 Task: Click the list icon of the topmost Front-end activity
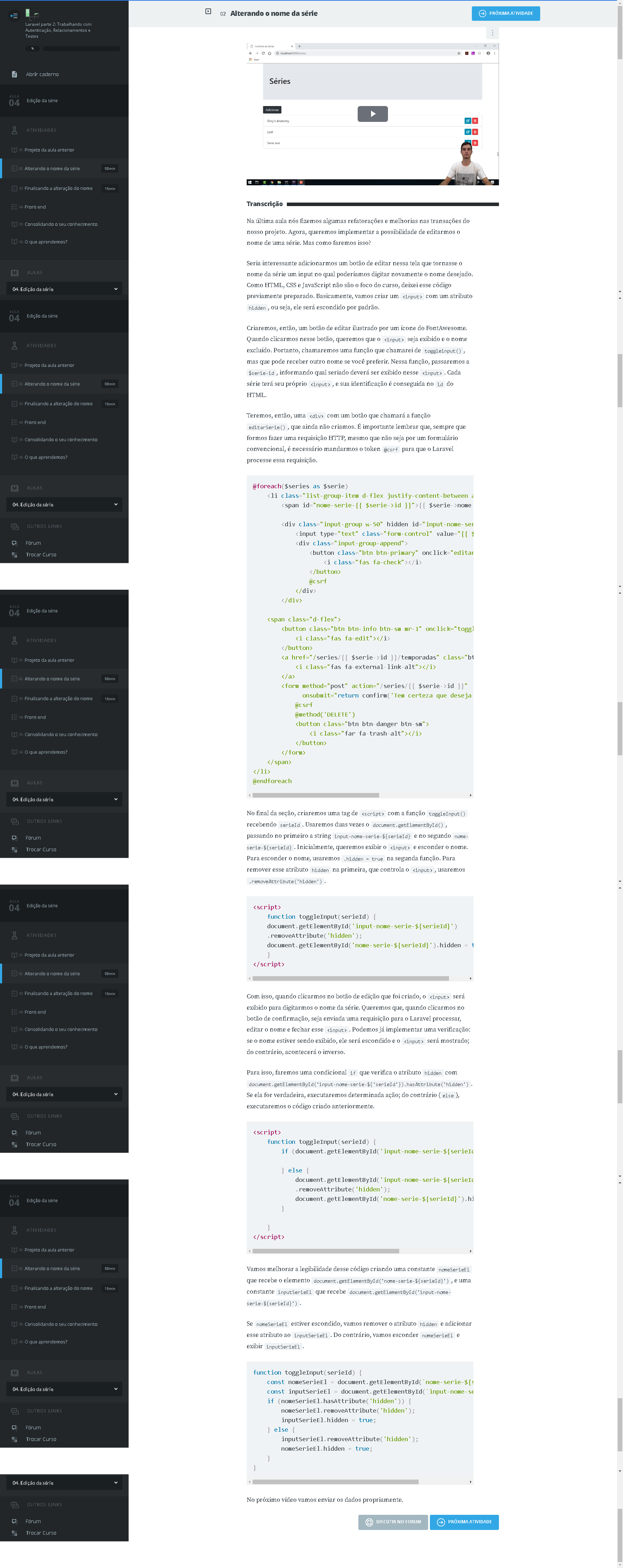pos(14,207)
